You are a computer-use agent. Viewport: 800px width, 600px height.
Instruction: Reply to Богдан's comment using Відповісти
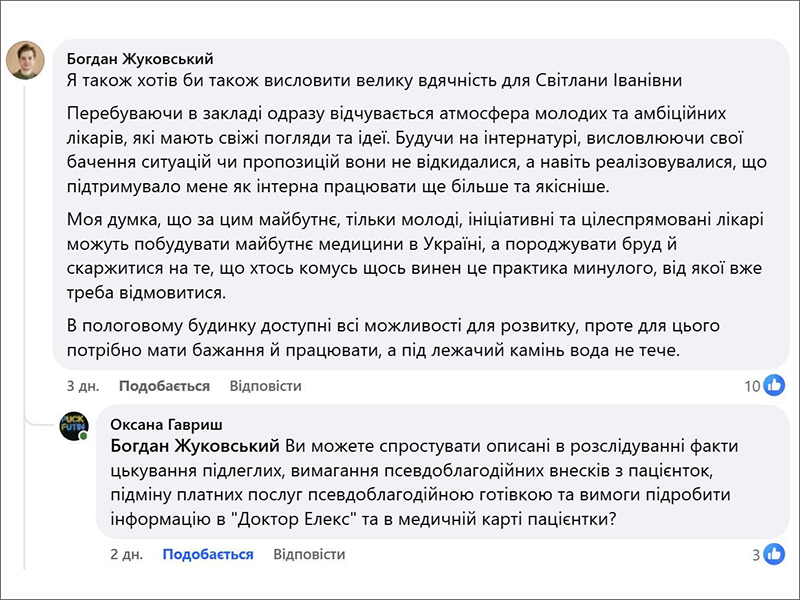[x=265, y=386]
